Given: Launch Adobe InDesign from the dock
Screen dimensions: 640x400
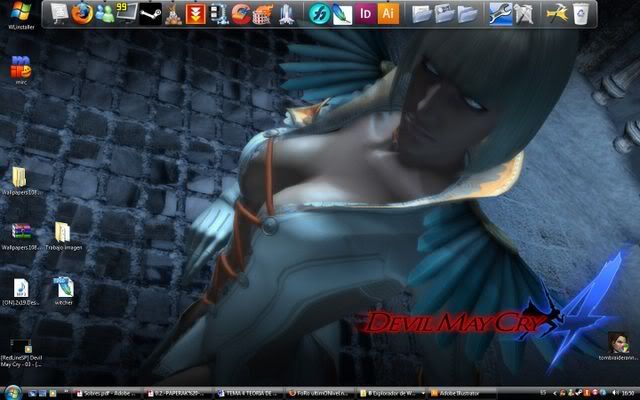Looking at the screenshot, I should tap(366, 14).
